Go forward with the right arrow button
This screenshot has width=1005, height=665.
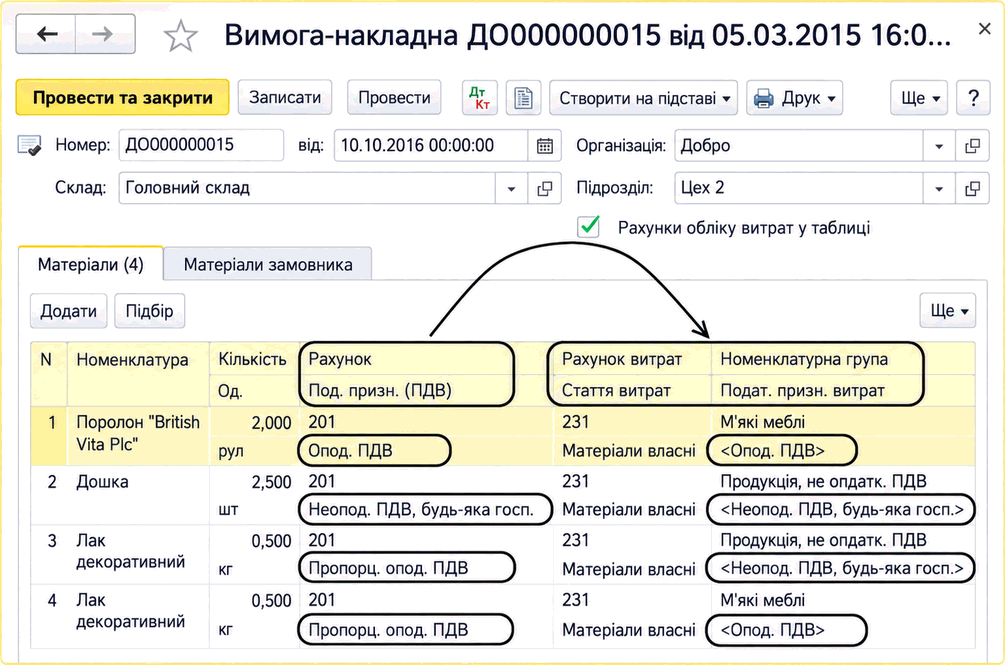(x=104, y=34)
